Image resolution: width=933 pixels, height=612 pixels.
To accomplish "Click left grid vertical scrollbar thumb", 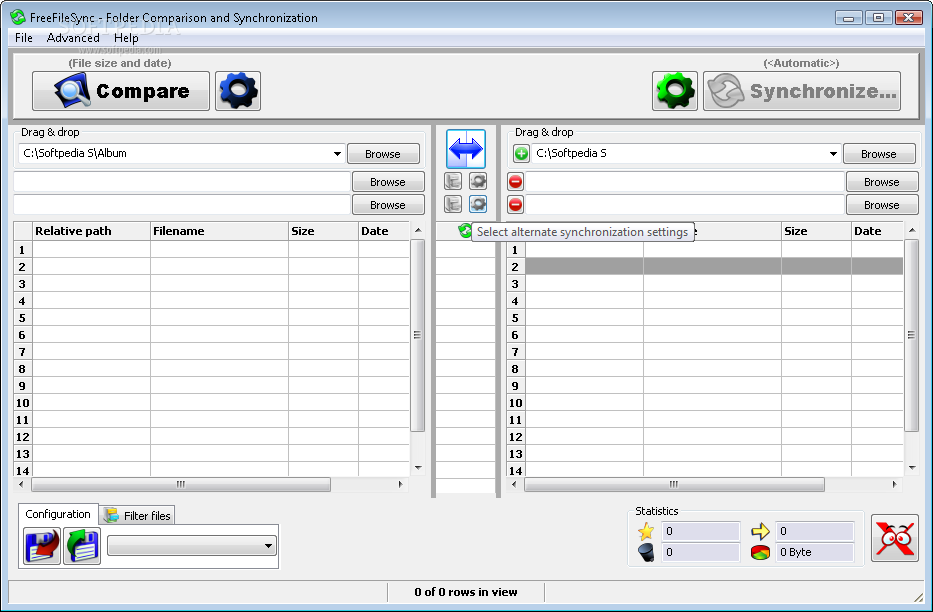I will pos(418,335).
